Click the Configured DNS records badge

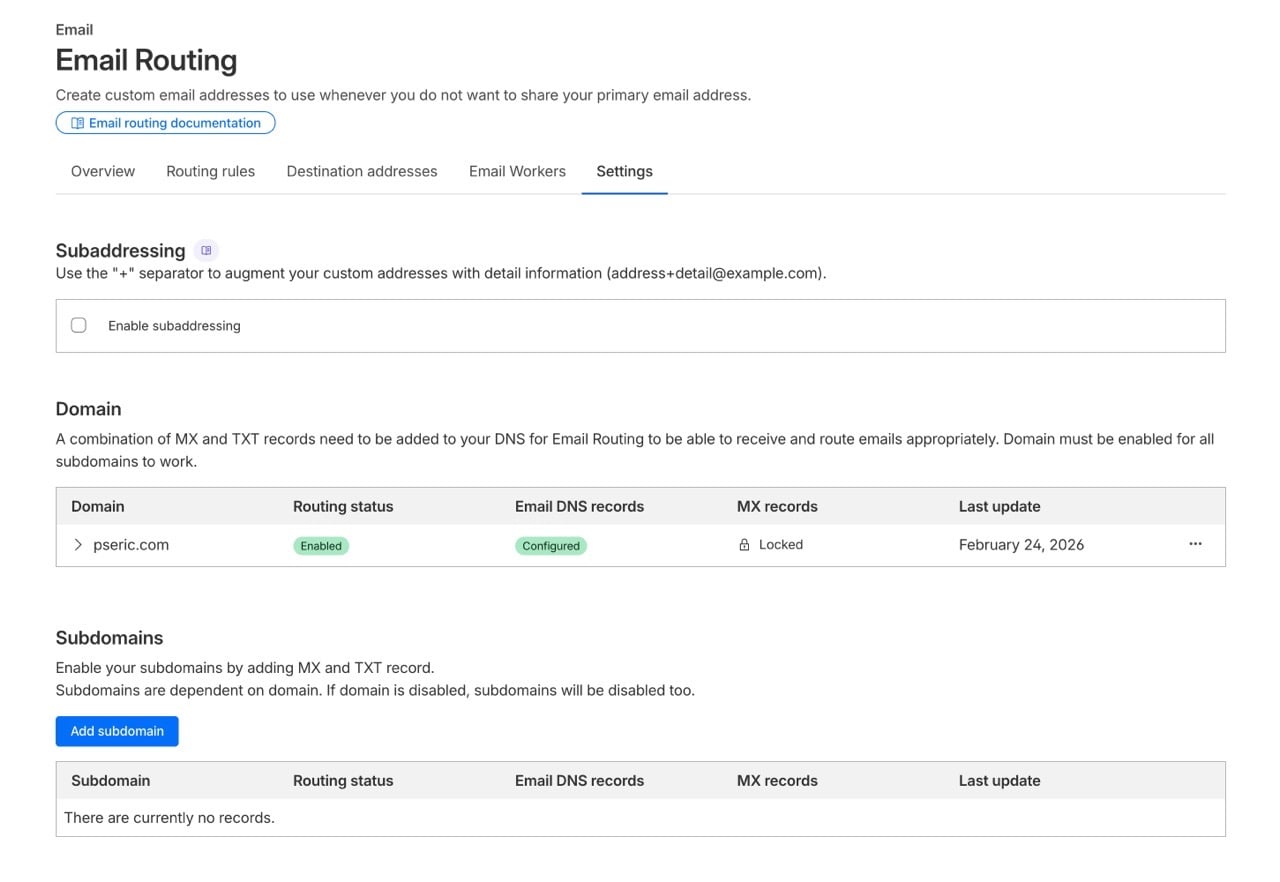click(550, 545)
